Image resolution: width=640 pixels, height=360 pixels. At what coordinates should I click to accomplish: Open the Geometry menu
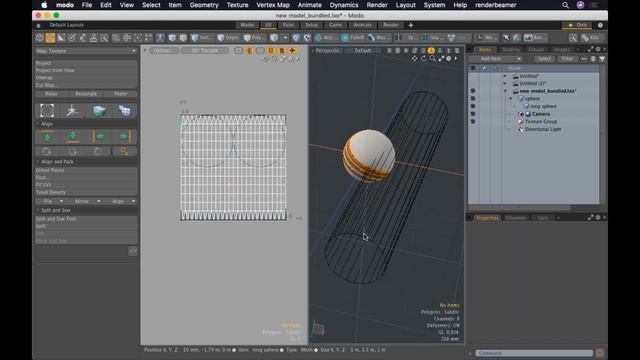[x=204, y=5]
